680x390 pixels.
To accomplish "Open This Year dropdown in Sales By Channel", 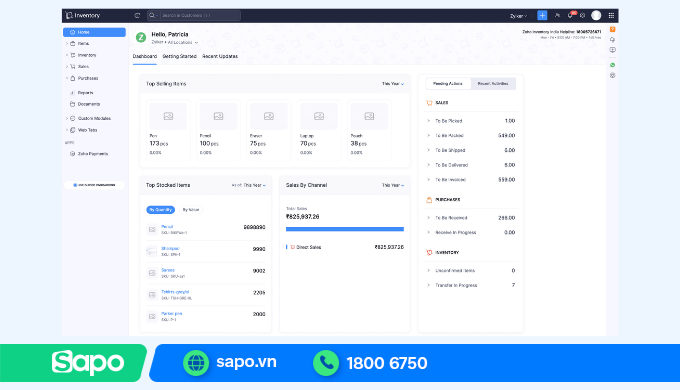I will tap(393, 185).
